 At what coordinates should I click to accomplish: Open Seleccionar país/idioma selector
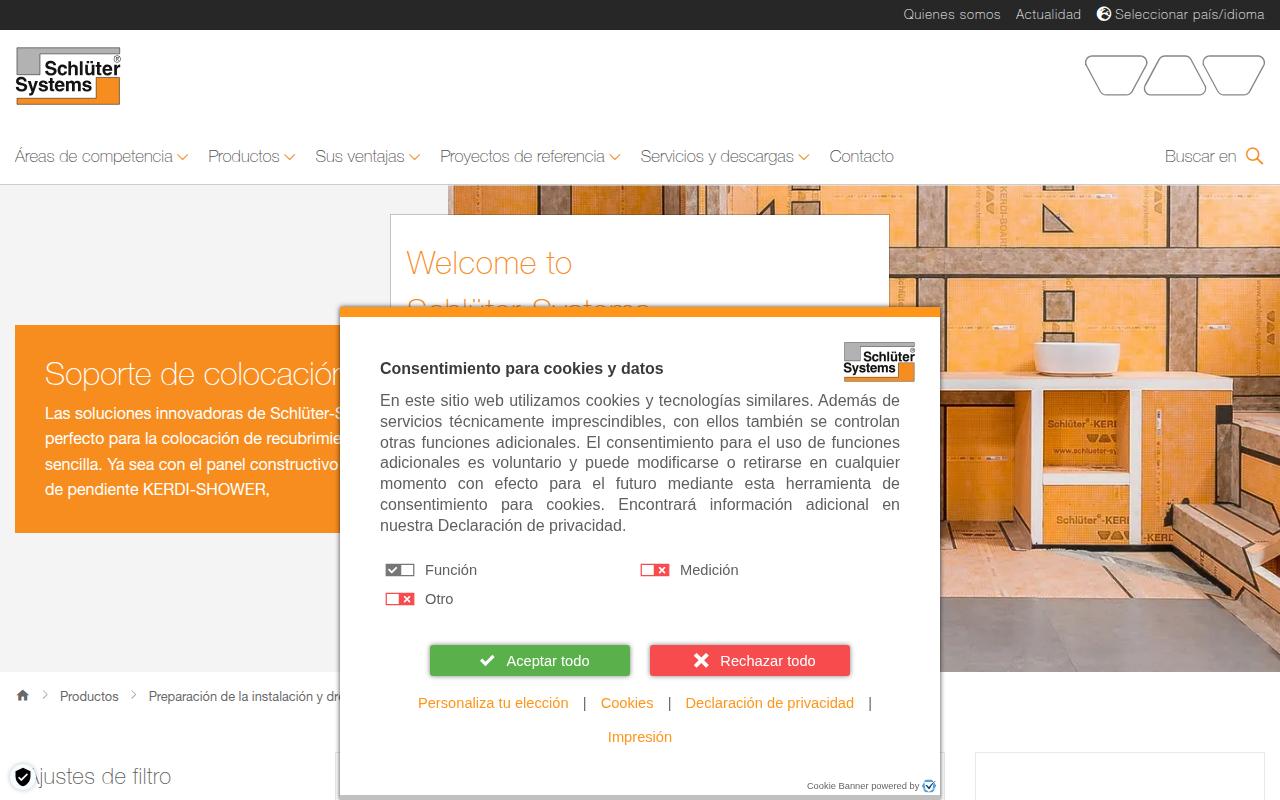[x=1181, y=14]
